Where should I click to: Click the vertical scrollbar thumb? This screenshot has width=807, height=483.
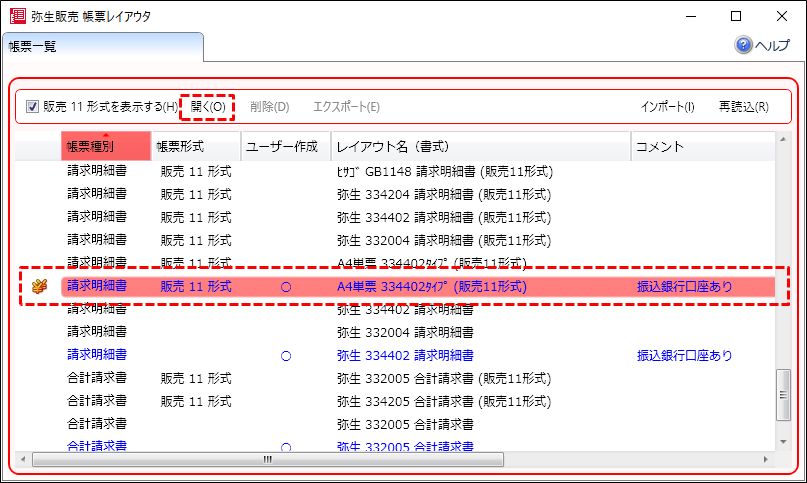[783, 395]
